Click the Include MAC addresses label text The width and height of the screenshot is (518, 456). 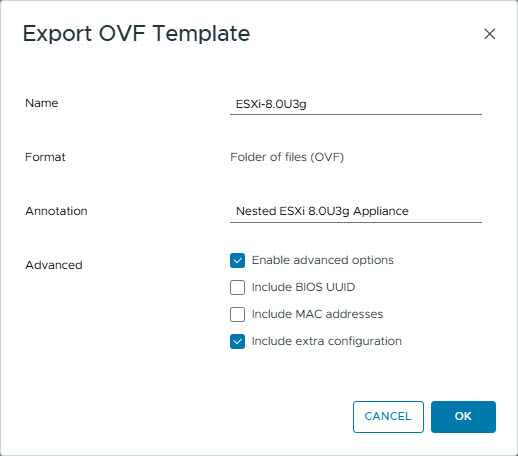317,314
